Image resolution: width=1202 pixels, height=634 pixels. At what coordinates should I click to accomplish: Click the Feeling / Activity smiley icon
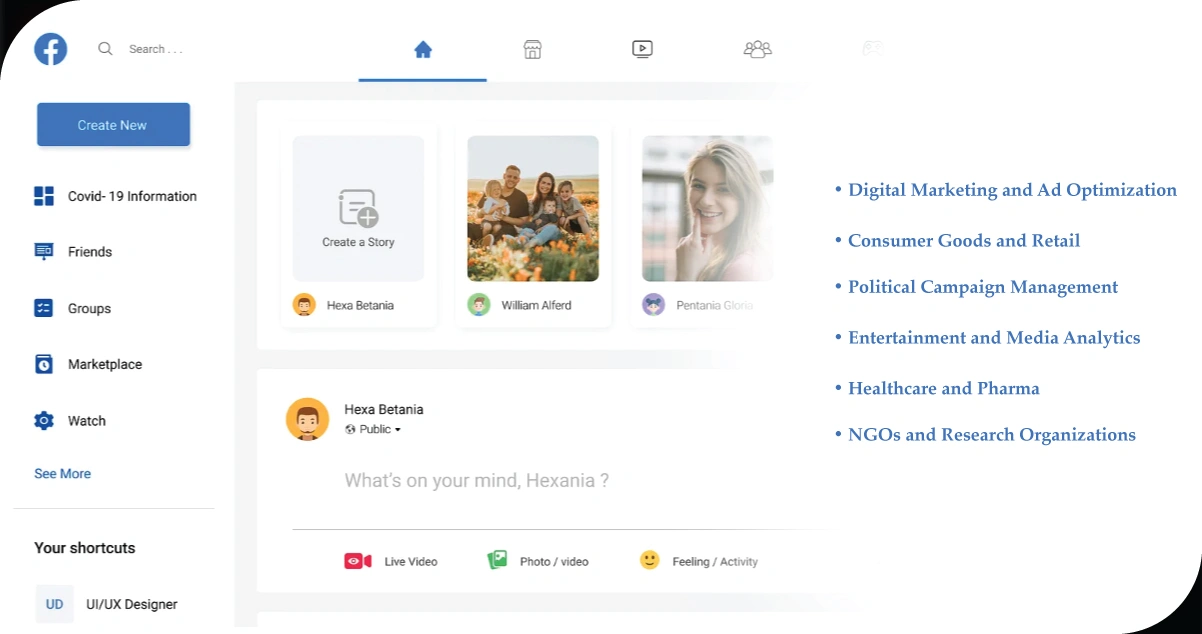tap(650, 560)
